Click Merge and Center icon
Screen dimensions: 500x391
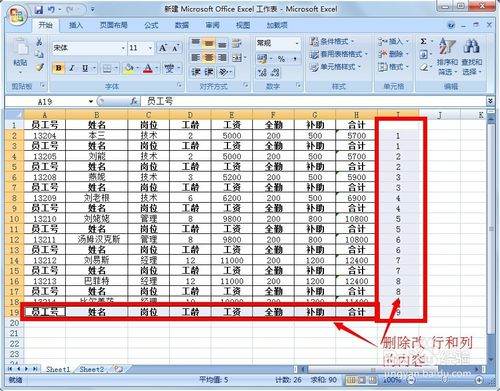237,58
